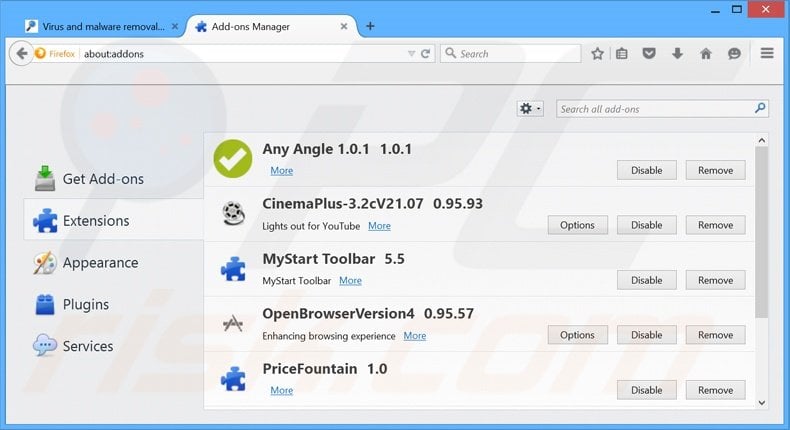Disable OpenBrowserVersion4

pos(646,335)
